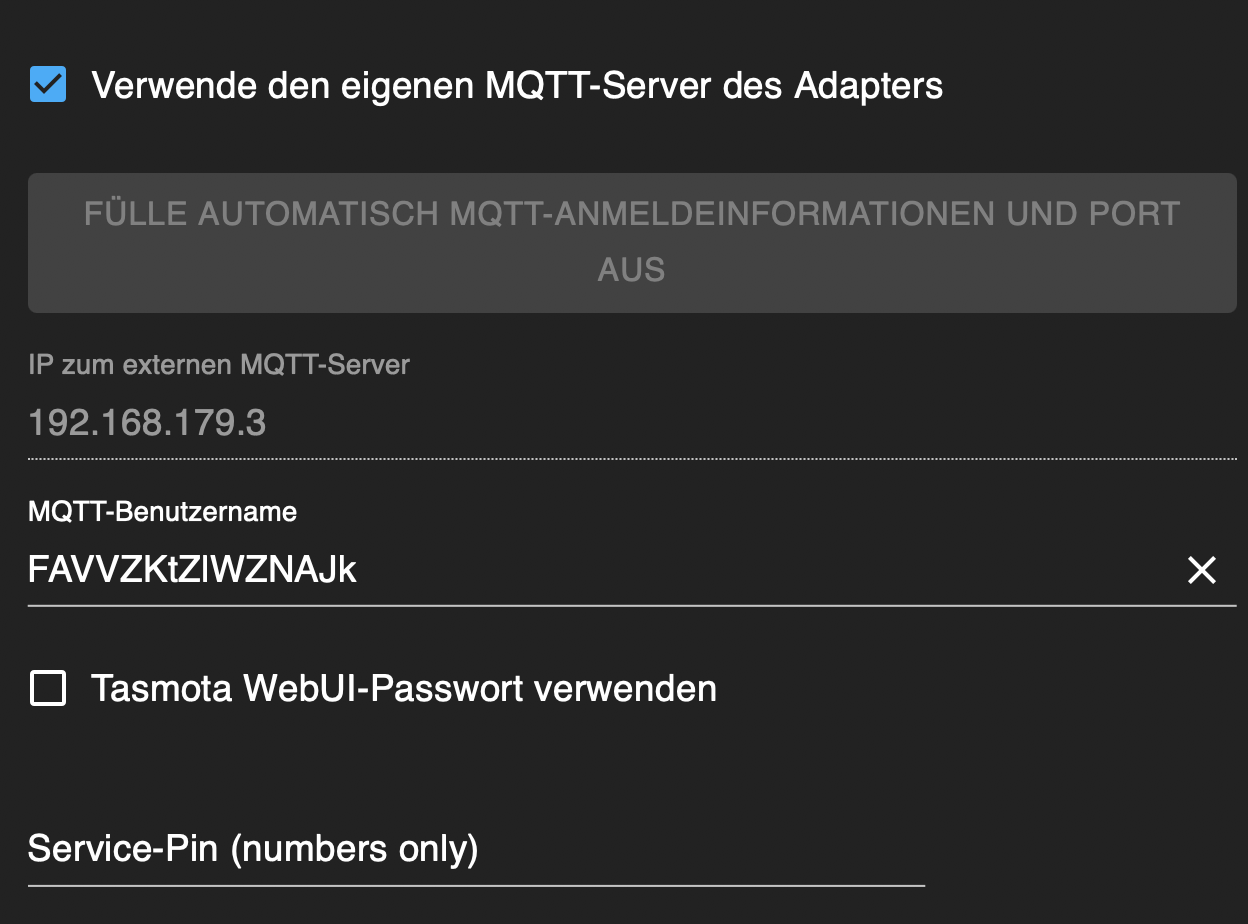
Task: Uncheck 'Verwende den eigenen MQTT-Server des Adapters' checkbox
Action: coord(48,85)
